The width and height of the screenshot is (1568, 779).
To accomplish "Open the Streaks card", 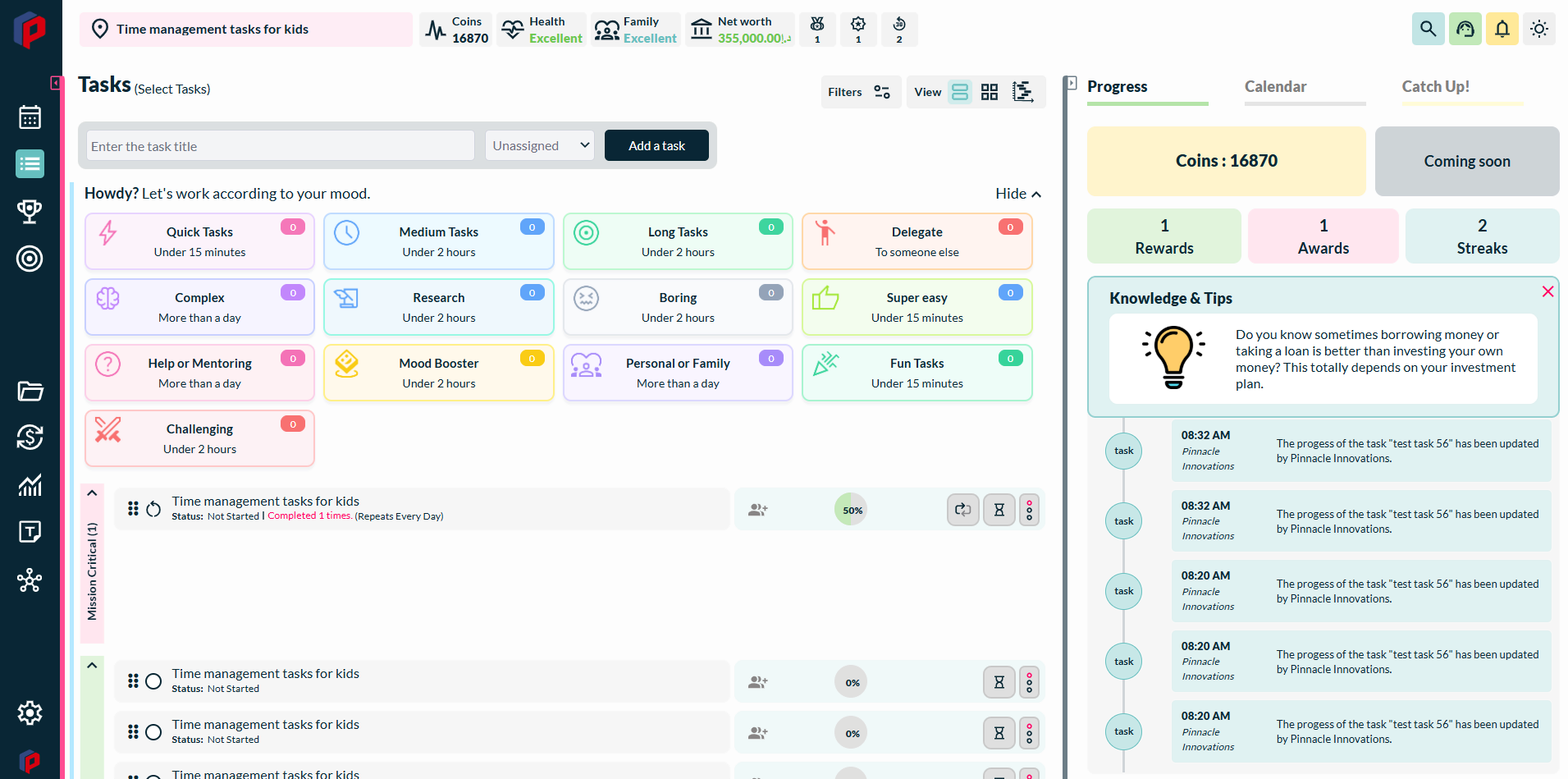I will coord(1483,236).
